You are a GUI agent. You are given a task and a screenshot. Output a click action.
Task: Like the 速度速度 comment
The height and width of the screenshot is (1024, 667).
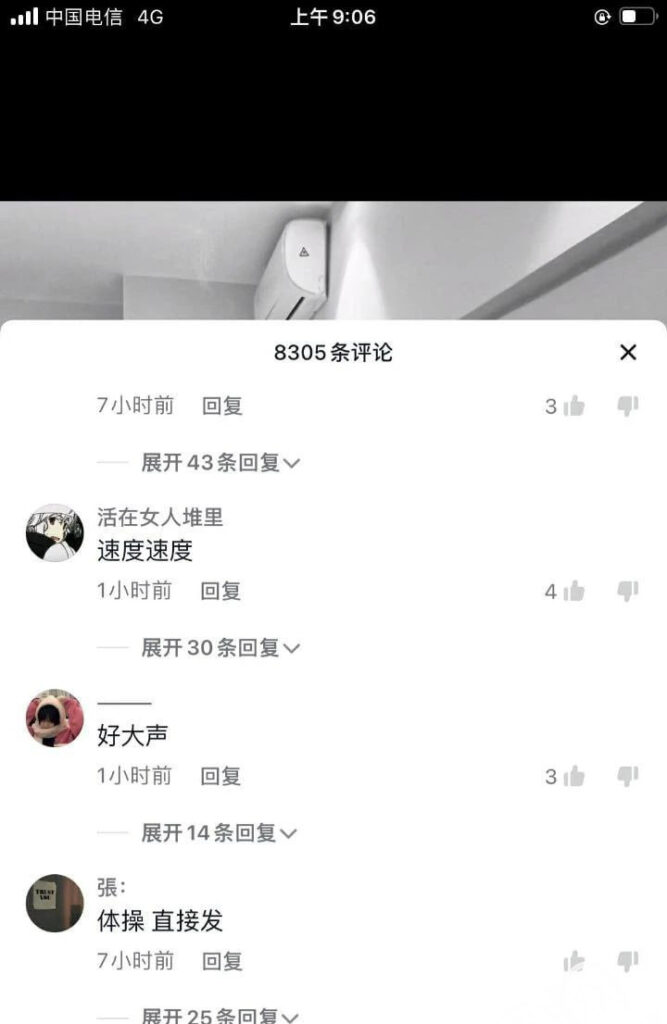coord(574,592)
